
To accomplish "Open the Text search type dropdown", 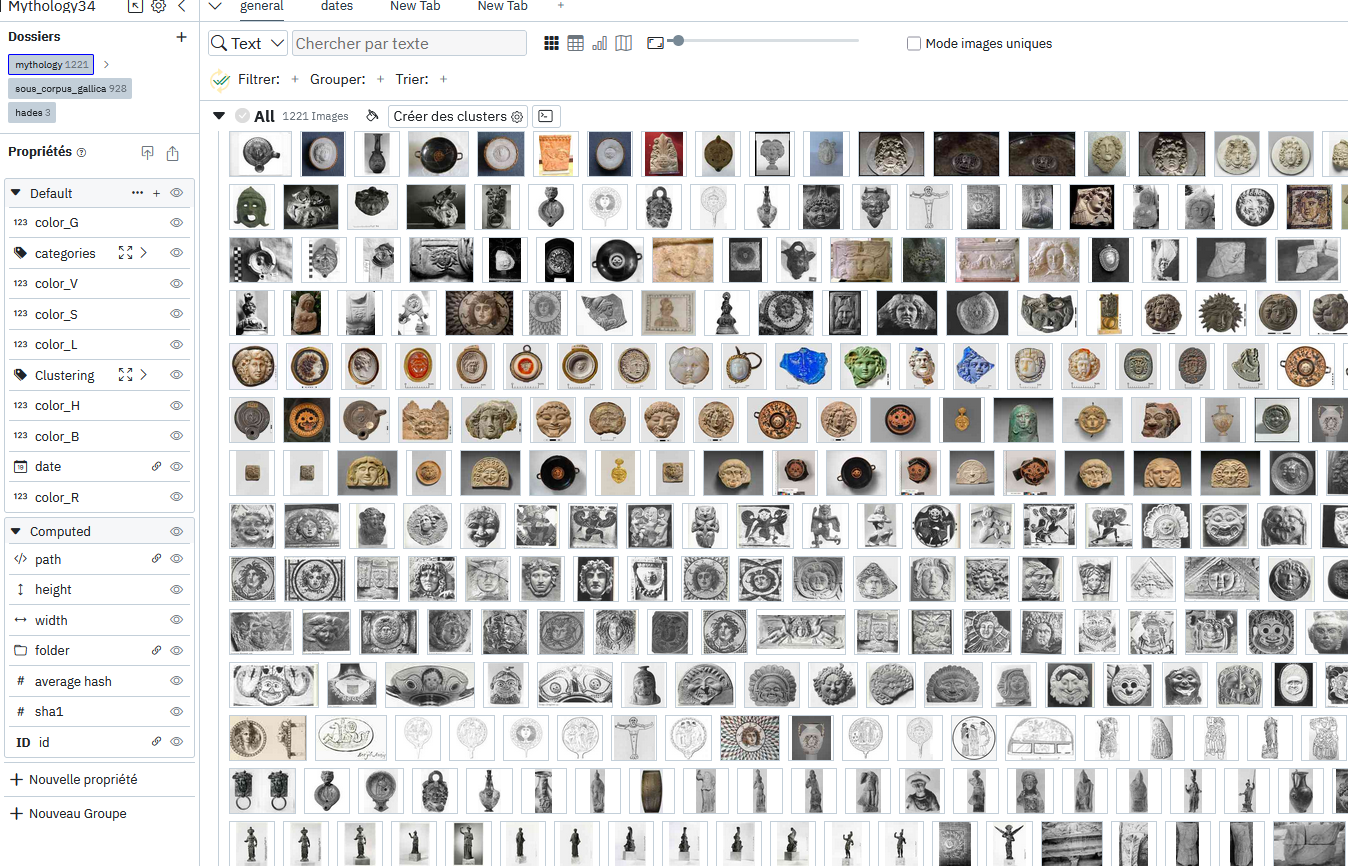I will coord(248,43).
